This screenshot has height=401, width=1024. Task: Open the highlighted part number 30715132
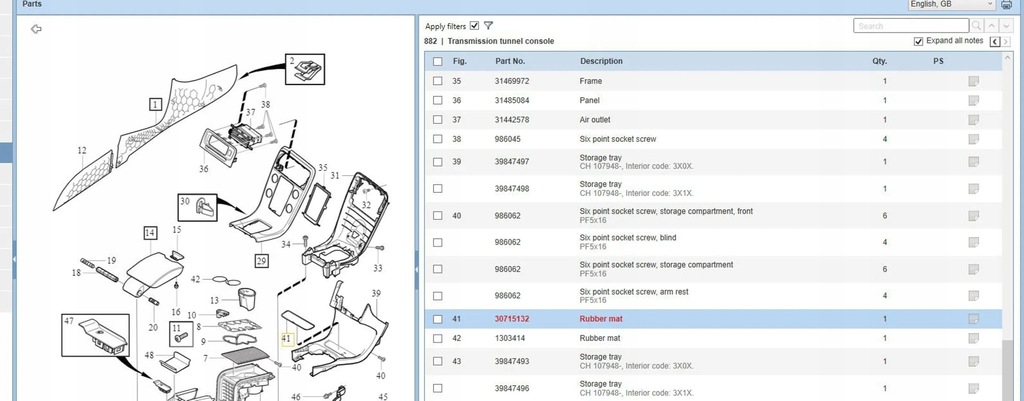(512, 319)
